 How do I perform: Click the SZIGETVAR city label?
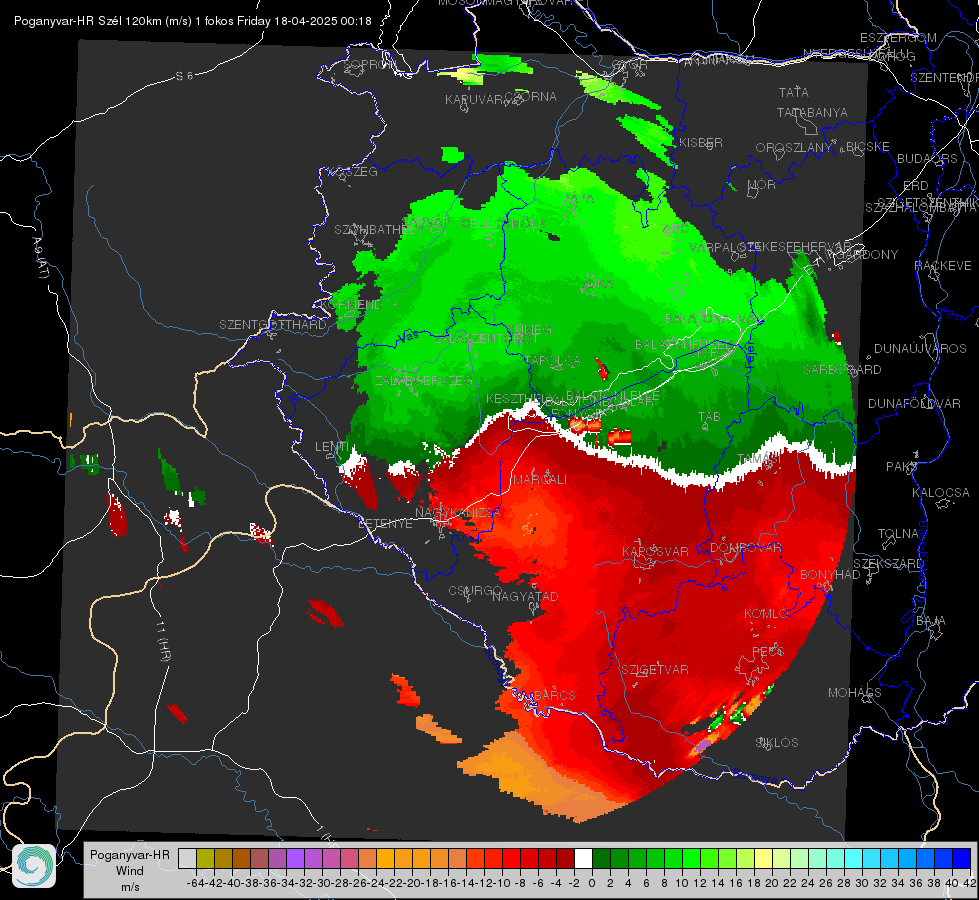click(655, 670)
